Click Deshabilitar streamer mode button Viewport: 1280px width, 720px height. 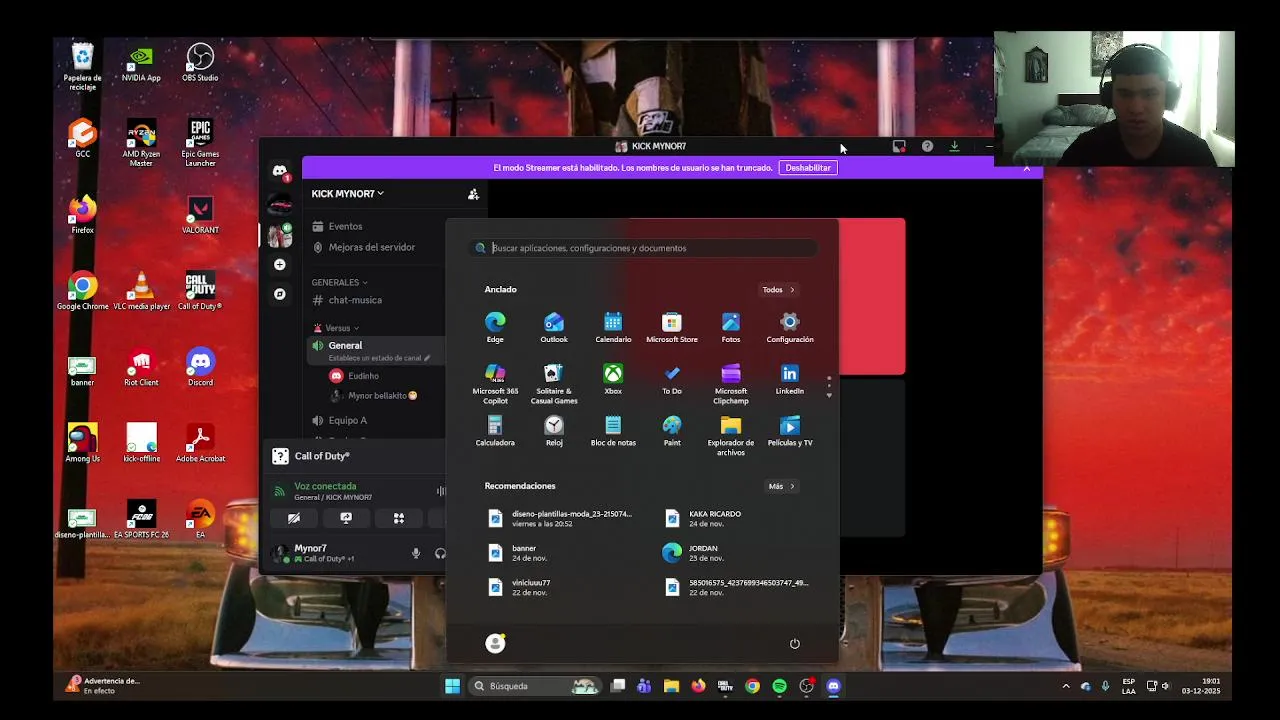[x=808, y=168]
